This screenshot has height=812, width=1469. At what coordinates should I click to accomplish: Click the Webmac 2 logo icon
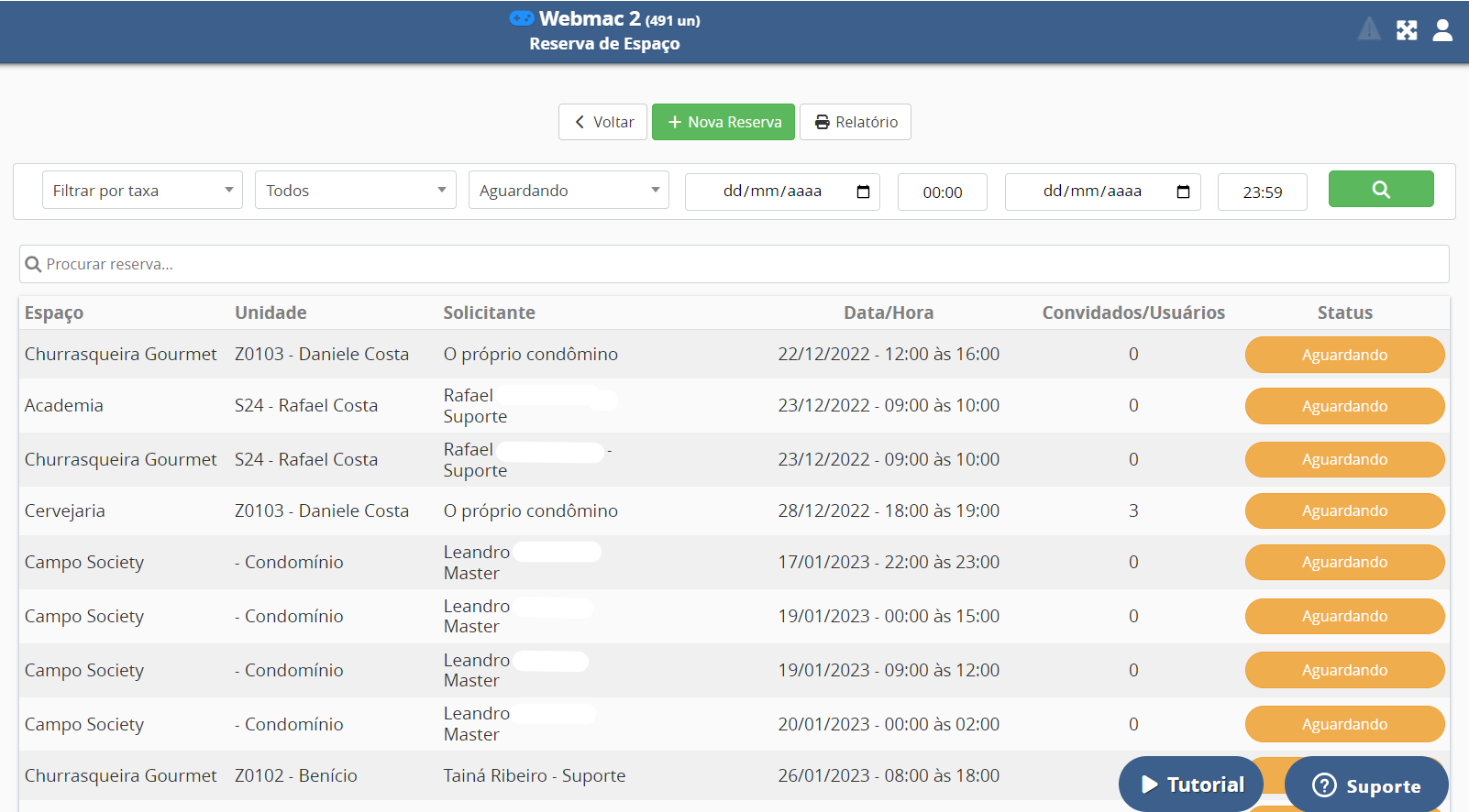tap(522, 18)
